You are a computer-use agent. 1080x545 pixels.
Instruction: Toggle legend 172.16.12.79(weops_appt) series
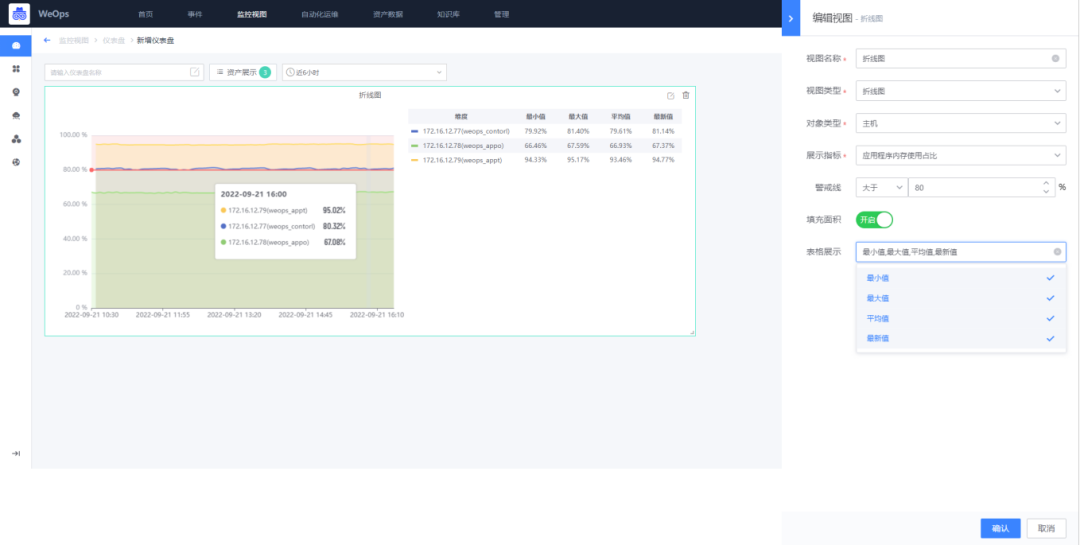tap(456, 160)
